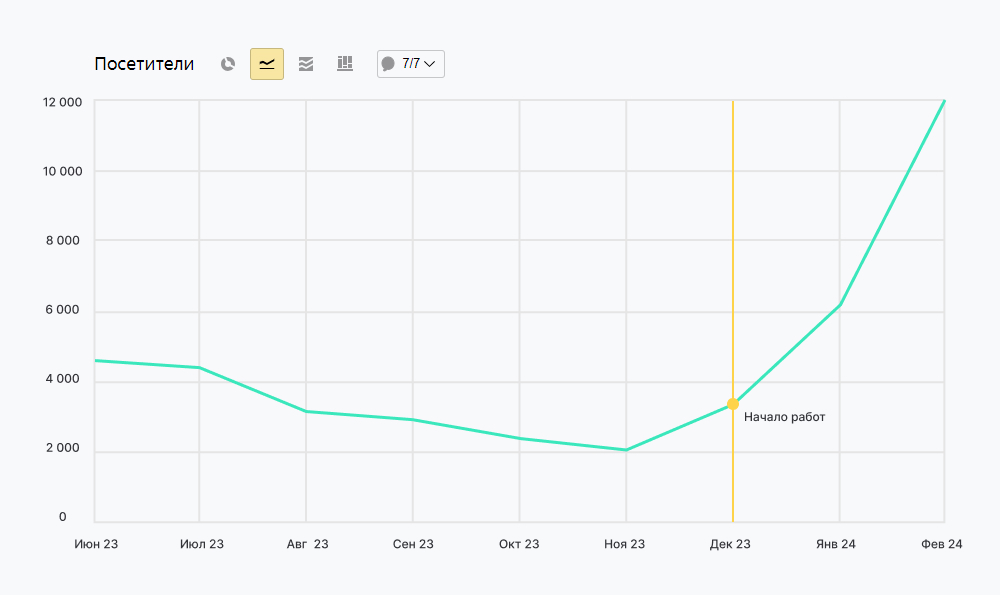Click the line point above Янв 24
The width and height of the screenshot is (1000, 595).
[x=840, y=305]
